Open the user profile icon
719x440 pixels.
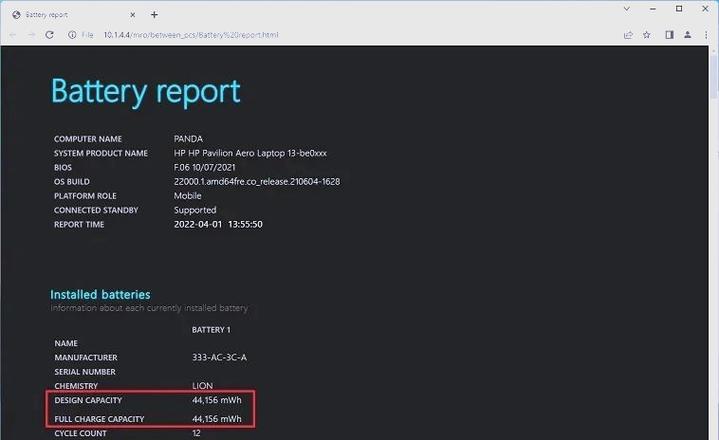coord(687,35)
